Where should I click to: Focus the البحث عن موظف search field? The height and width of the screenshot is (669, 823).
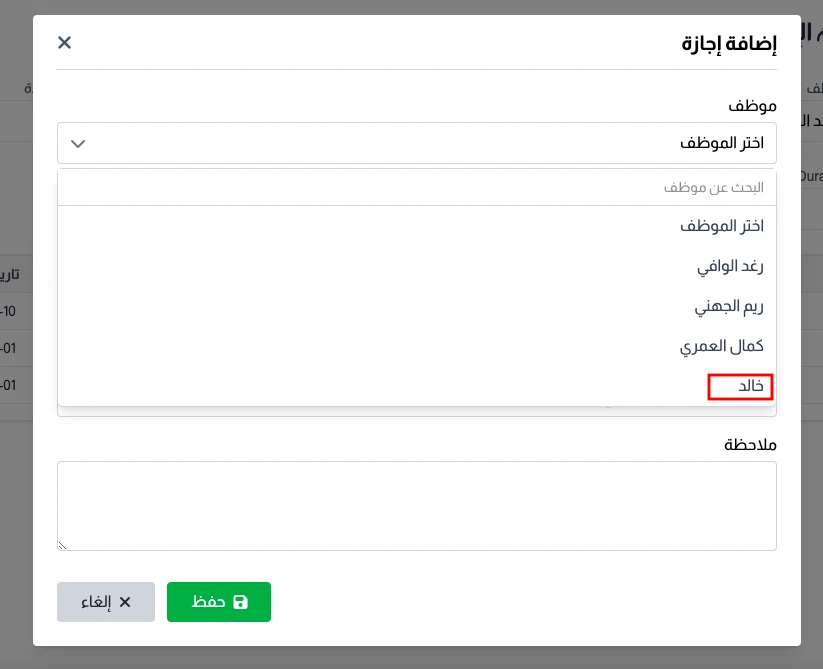tap(416, 187)
